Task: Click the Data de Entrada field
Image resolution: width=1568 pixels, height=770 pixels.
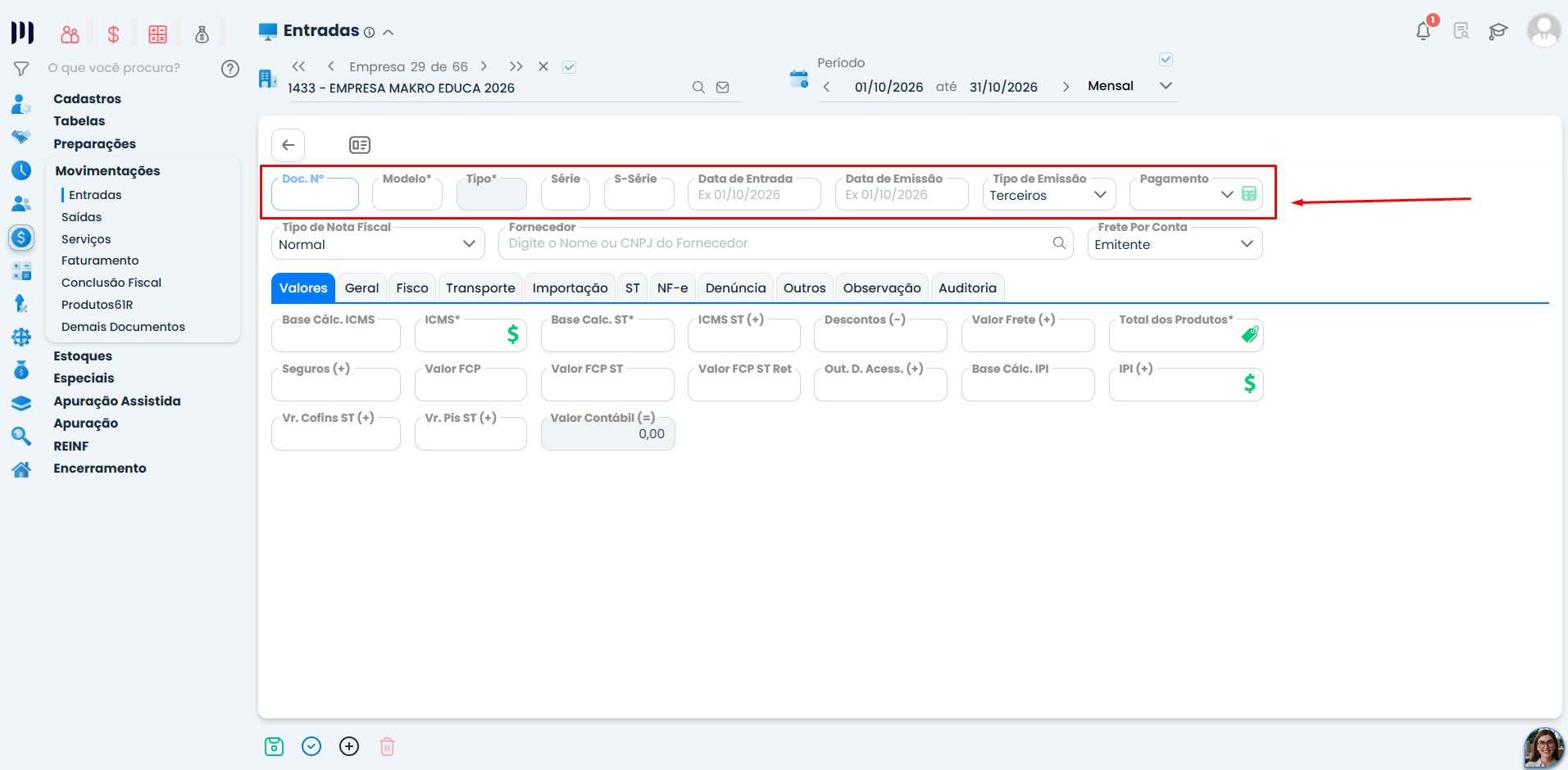Action: click(x=754, y=195)
